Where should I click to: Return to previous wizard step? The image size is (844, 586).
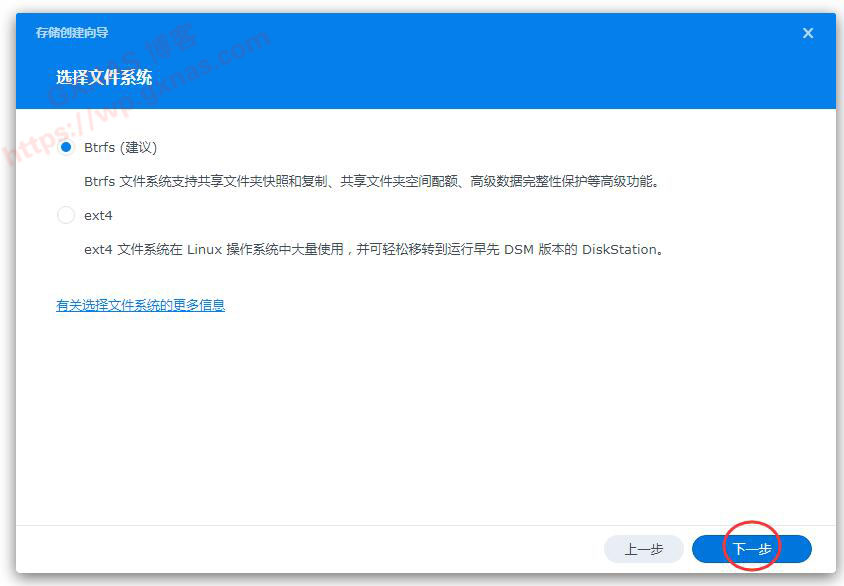pos(643,549)
